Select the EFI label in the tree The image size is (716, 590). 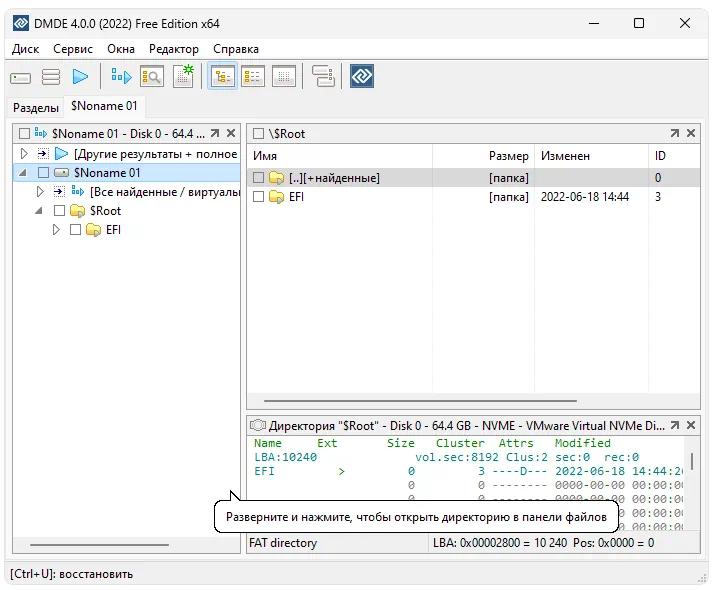[x=114, y=230]
